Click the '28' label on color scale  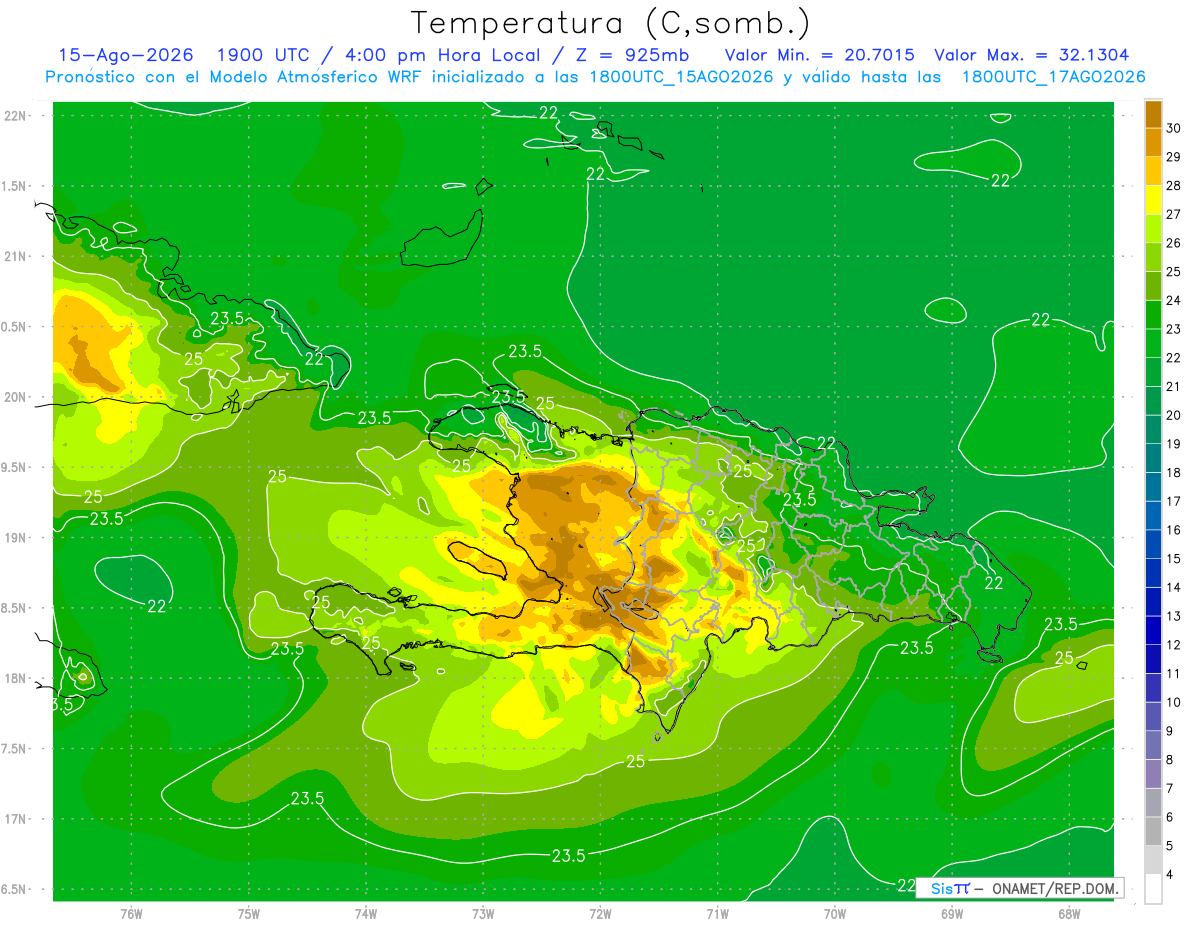1173,186
